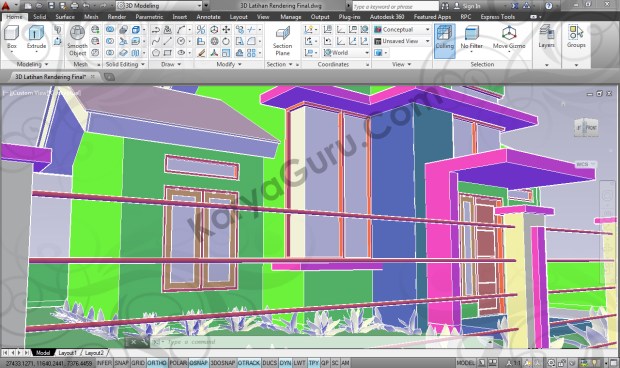Click the Move Gizmo icon
The image size is (620, 368).
509,38
